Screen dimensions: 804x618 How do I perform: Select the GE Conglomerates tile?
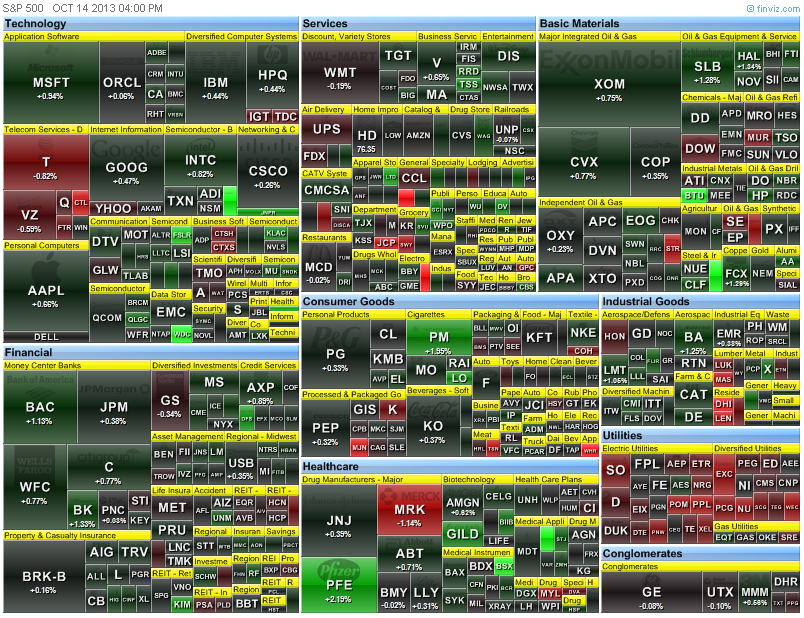[x=651, y=593]
